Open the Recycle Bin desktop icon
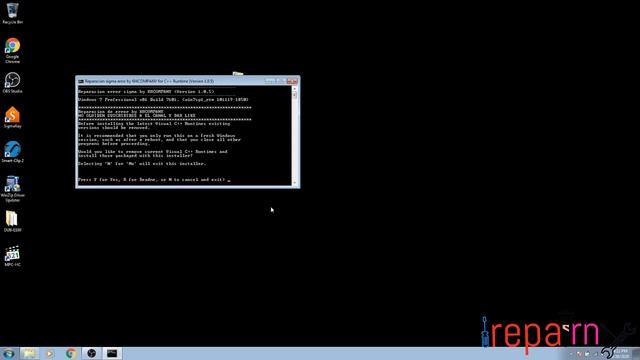The image size is (640, 360). click(x=12, y=13)
